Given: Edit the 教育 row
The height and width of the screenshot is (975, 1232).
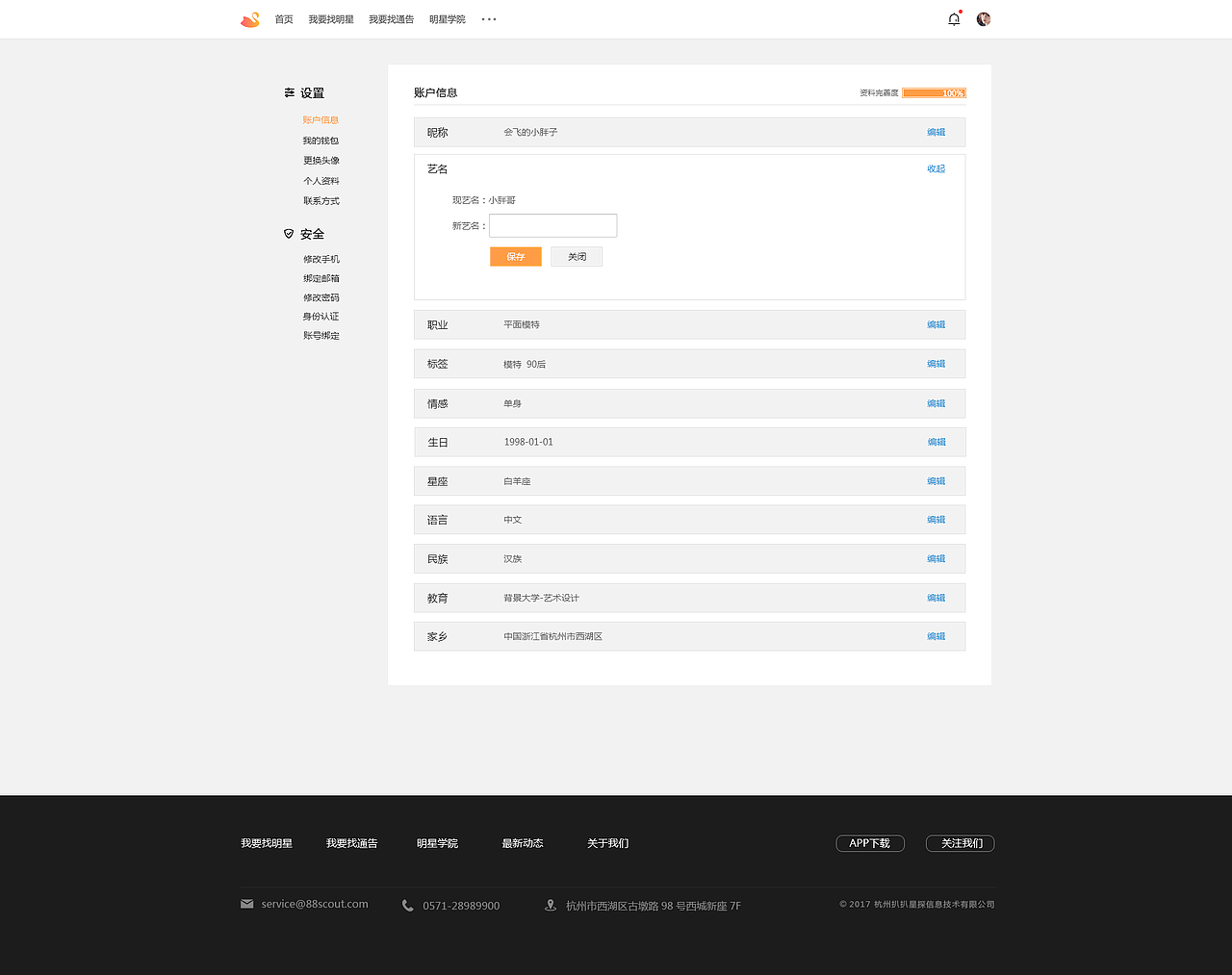Looking at the screenshot, I should [936, 598].
